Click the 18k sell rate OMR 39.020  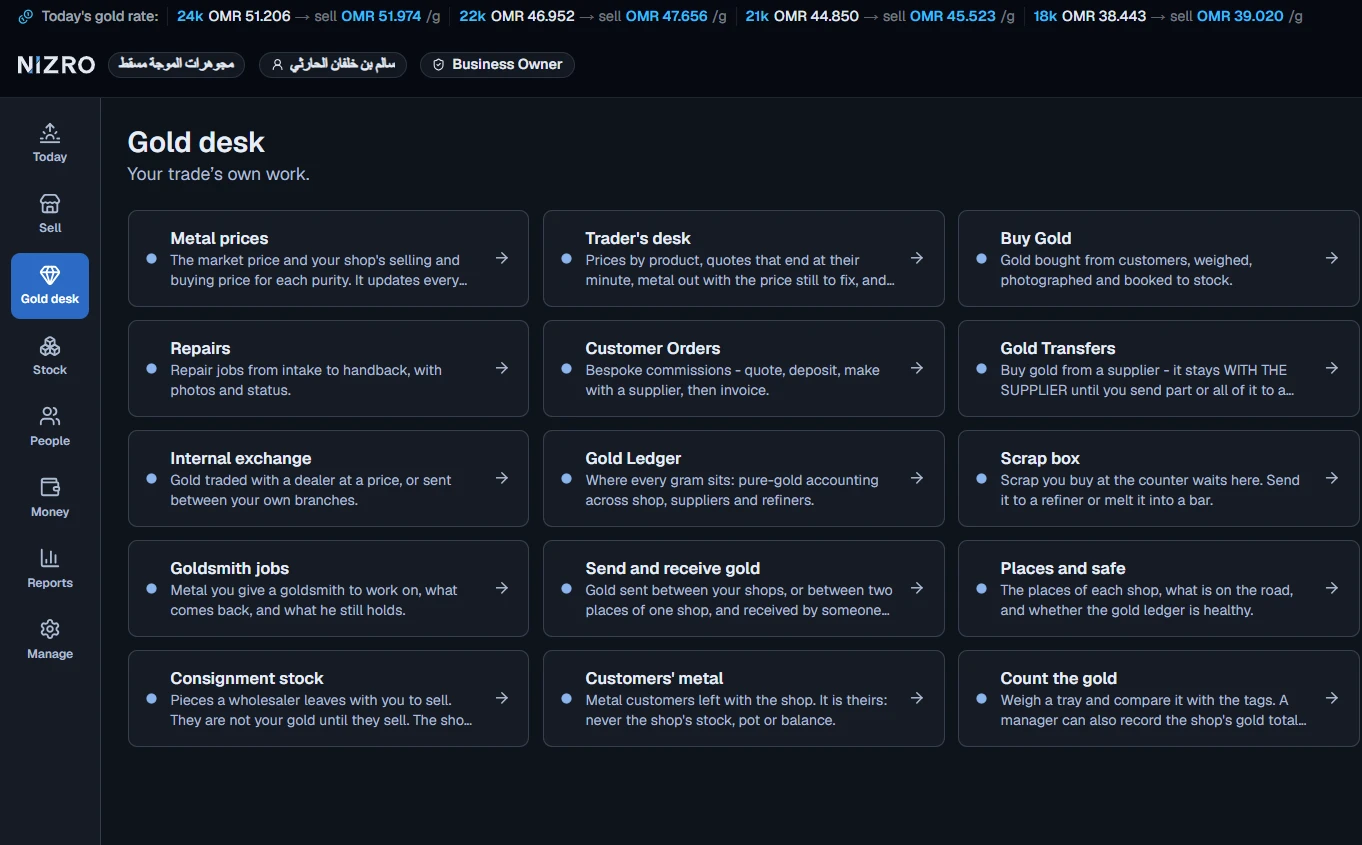click(1240, 17)
